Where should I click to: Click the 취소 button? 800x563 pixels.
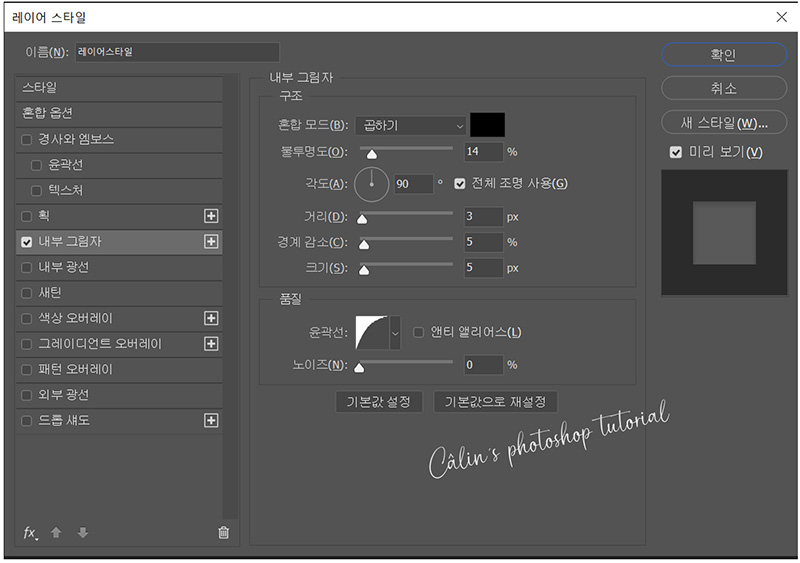click(x=724, y=88)
